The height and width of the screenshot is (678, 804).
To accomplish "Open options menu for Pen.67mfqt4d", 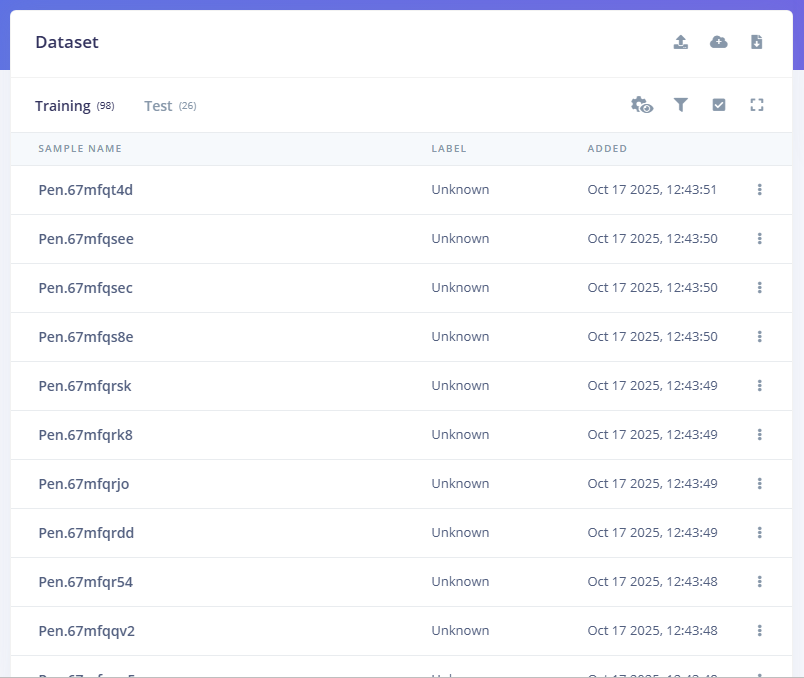I will 760,190.
